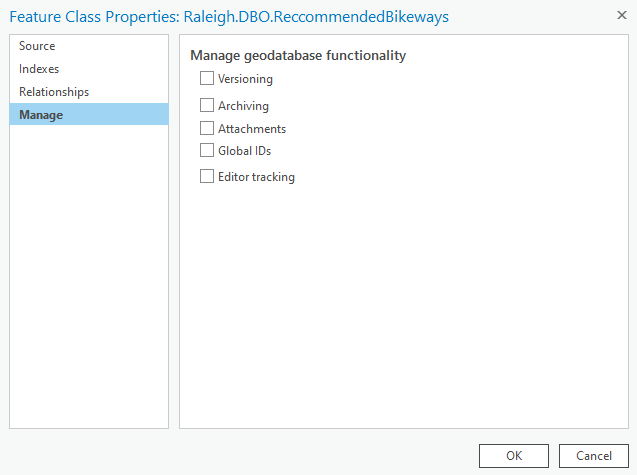The image size is (637, 475).
Task: Select the highlighted Manage page
Action: click(41, 115)
